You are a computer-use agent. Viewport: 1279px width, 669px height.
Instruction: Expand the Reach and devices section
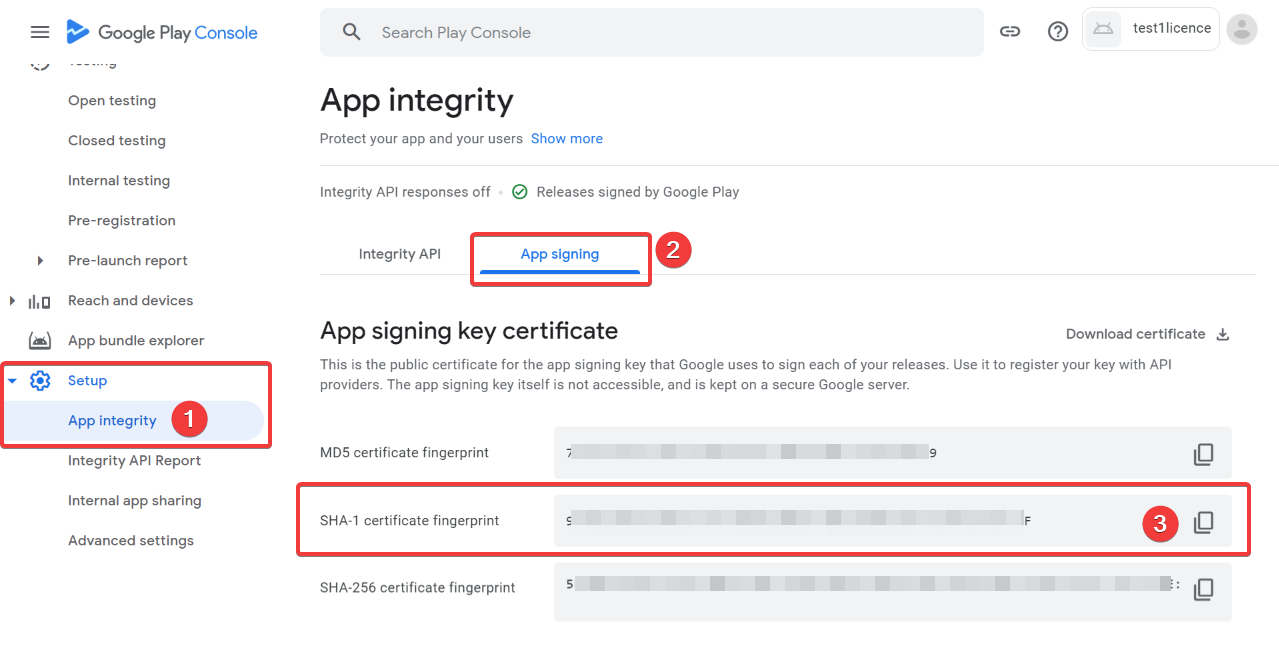[x=12, y=301]
